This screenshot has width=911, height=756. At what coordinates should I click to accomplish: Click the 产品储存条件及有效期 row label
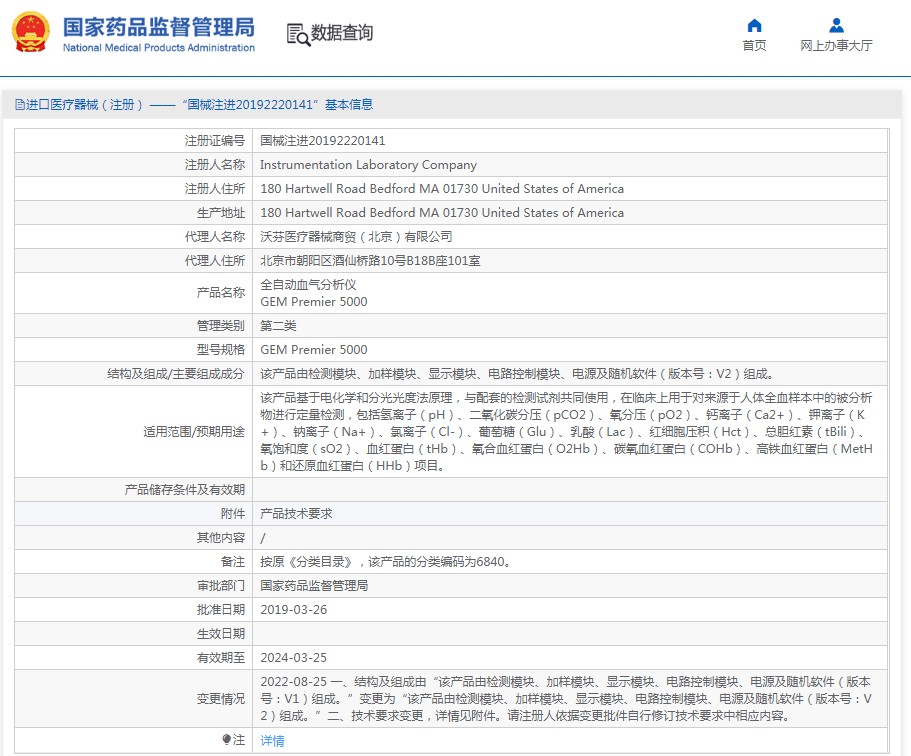[184, 490]
